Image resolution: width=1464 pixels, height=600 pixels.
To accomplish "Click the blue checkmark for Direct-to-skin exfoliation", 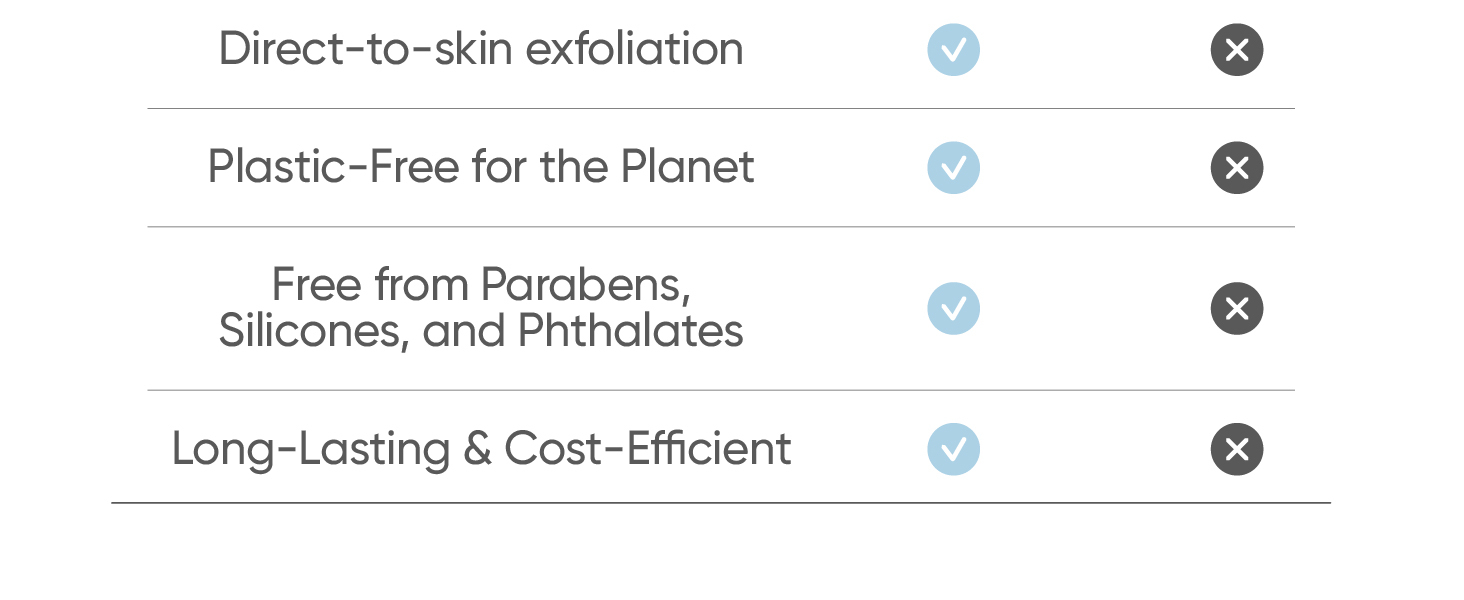I will tap(953, 50).
